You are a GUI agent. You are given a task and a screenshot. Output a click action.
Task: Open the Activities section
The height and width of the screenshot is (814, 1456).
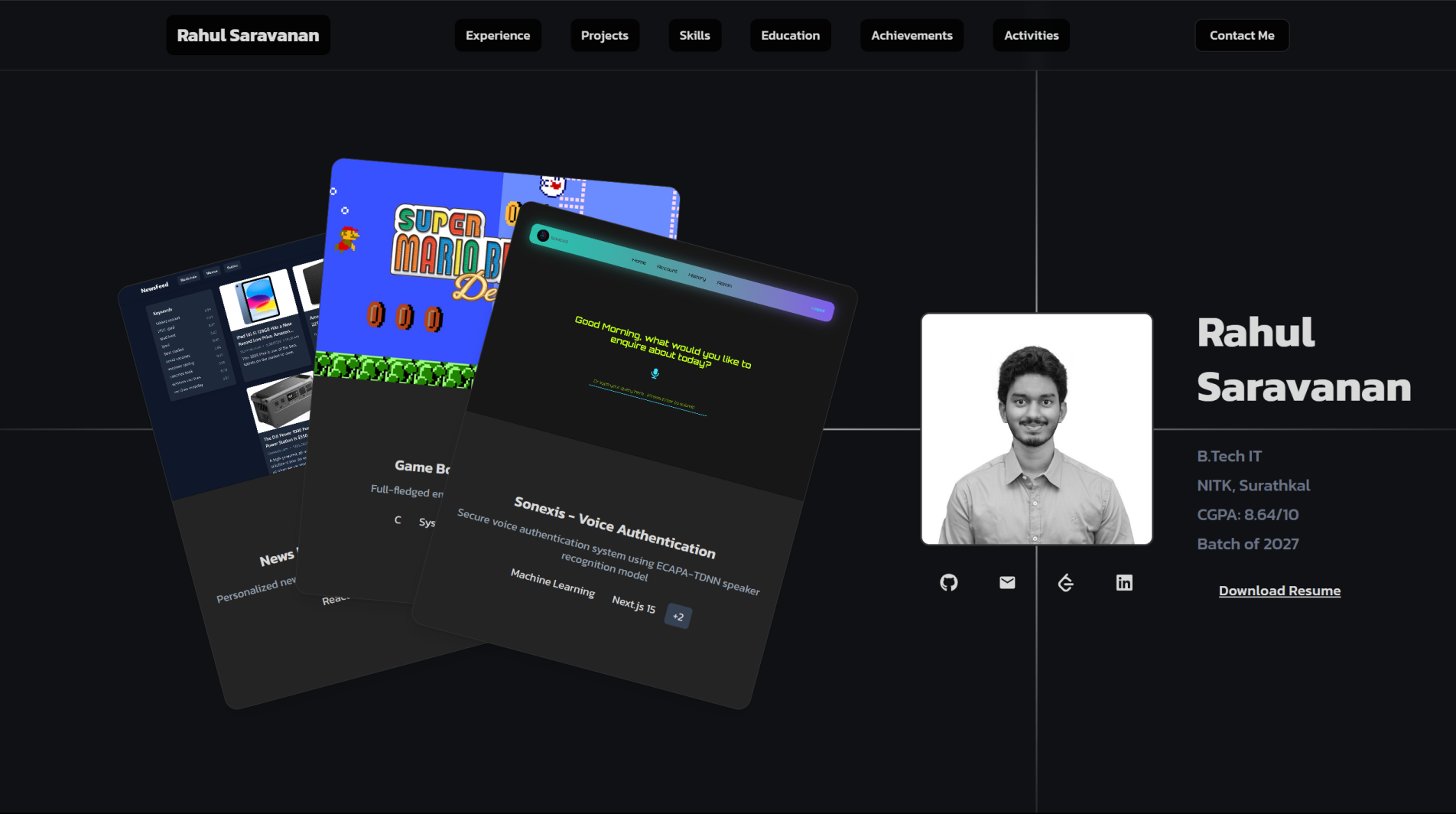(1031, 35)
